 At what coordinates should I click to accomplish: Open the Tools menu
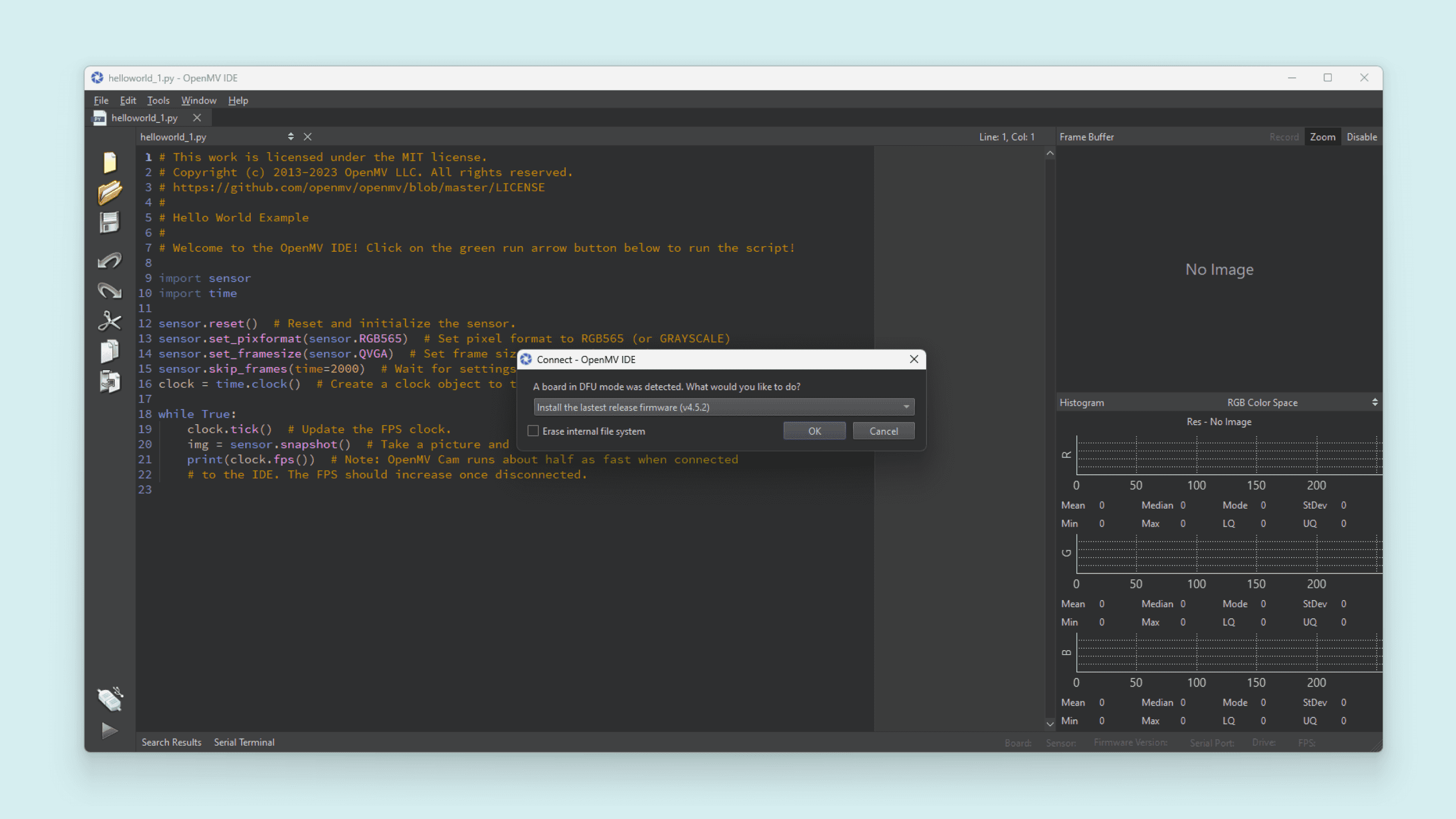(x=158, y=100)
